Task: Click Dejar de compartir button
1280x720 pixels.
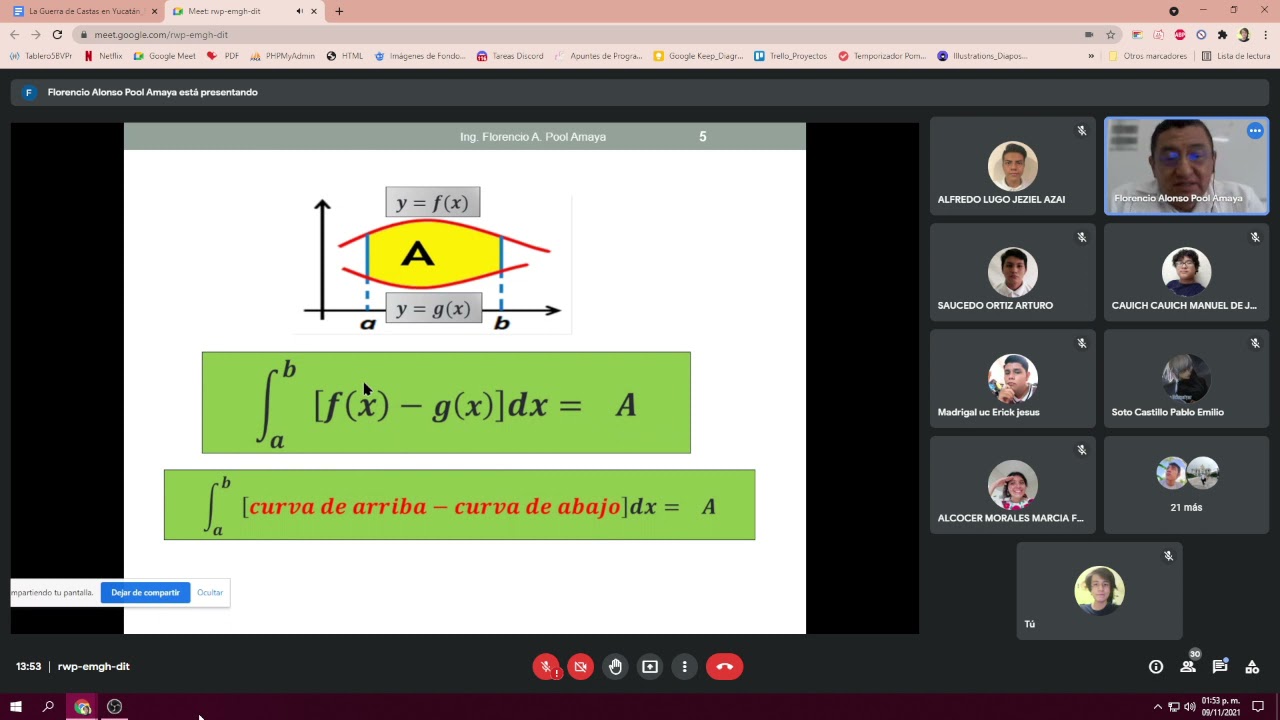Action: coord(145,593)
